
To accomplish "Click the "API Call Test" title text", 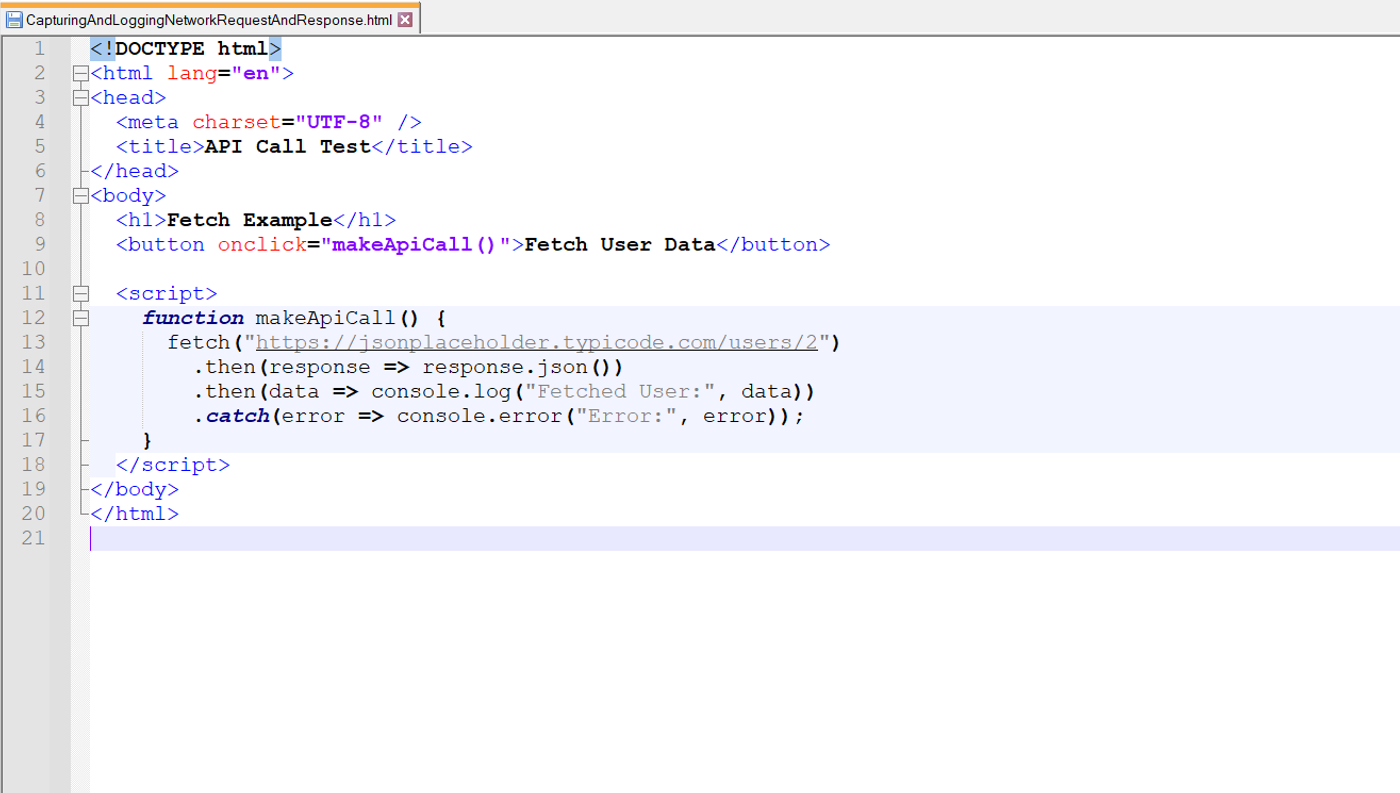I will (288, 147).
